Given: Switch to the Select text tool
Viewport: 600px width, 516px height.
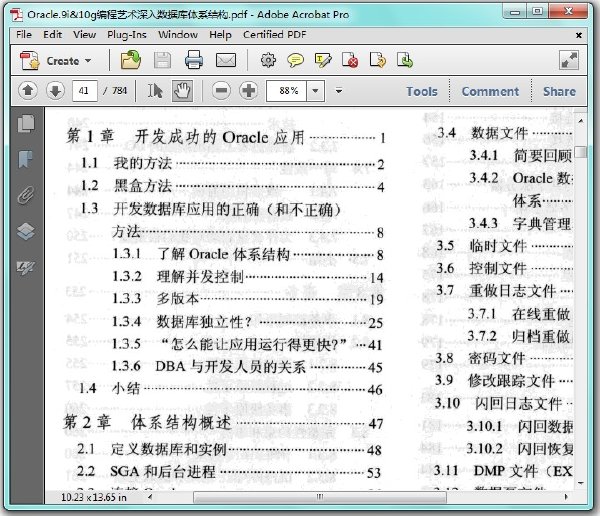Looking at the screenshot, I should tap(155, 91).
